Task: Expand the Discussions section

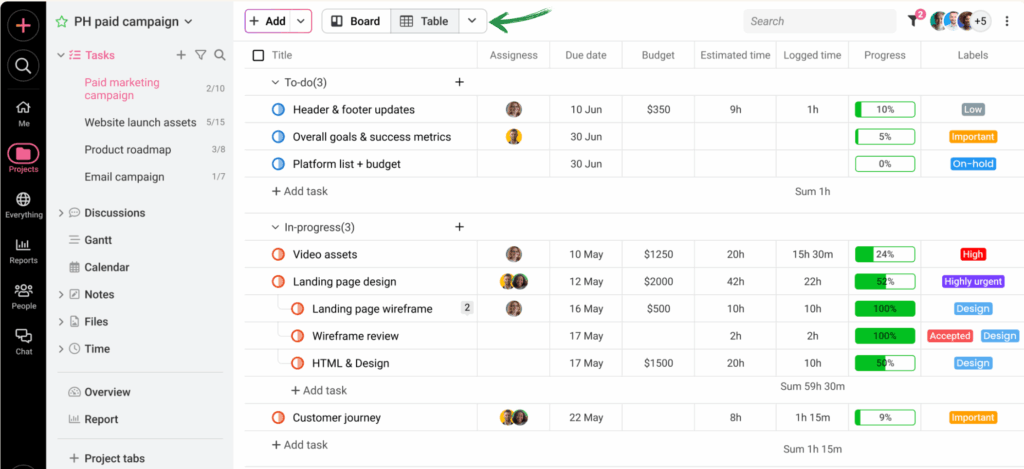Action: pyautogui.click(x=61, y=213)
